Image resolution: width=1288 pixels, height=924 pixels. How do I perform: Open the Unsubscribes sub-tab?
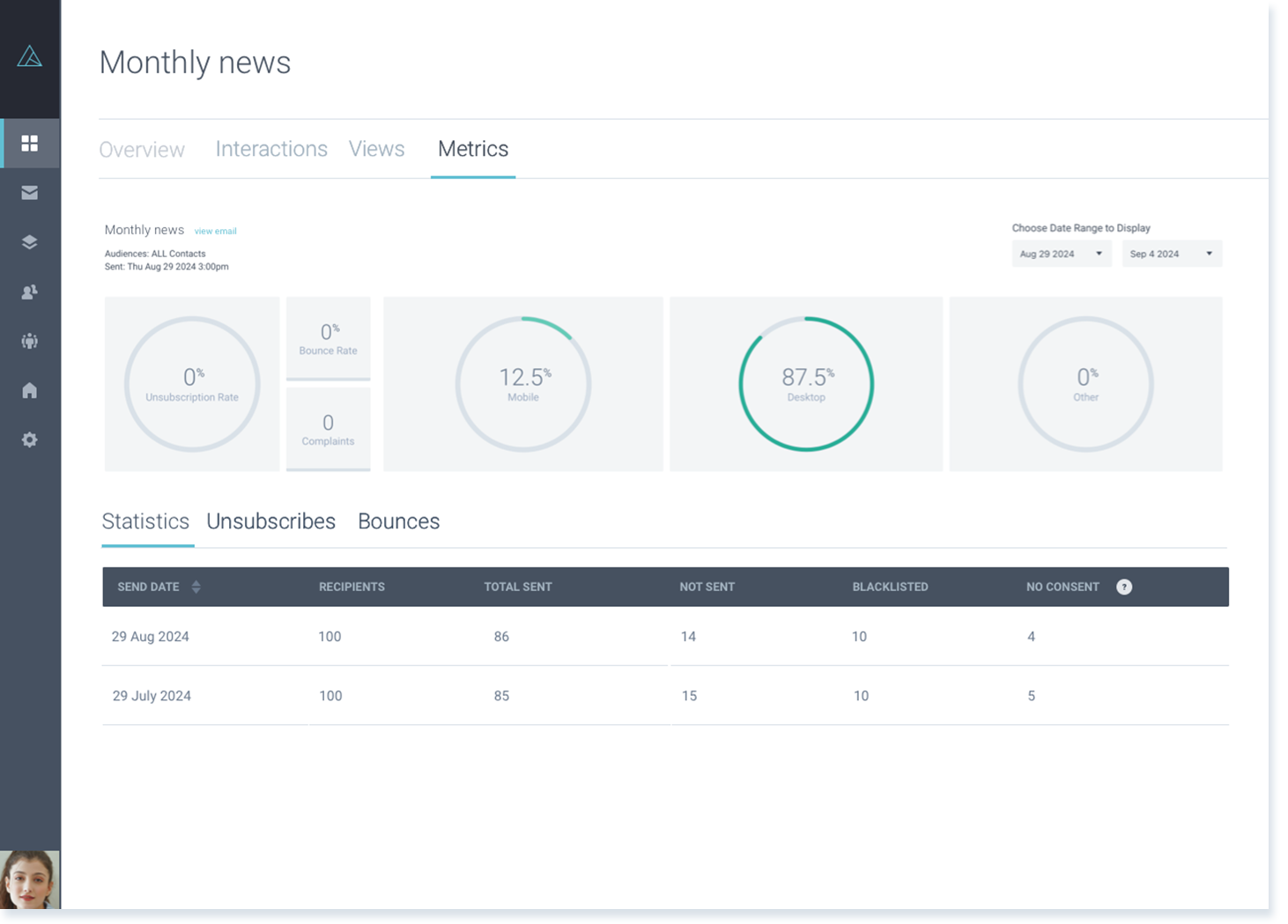(x=271, y=521)
